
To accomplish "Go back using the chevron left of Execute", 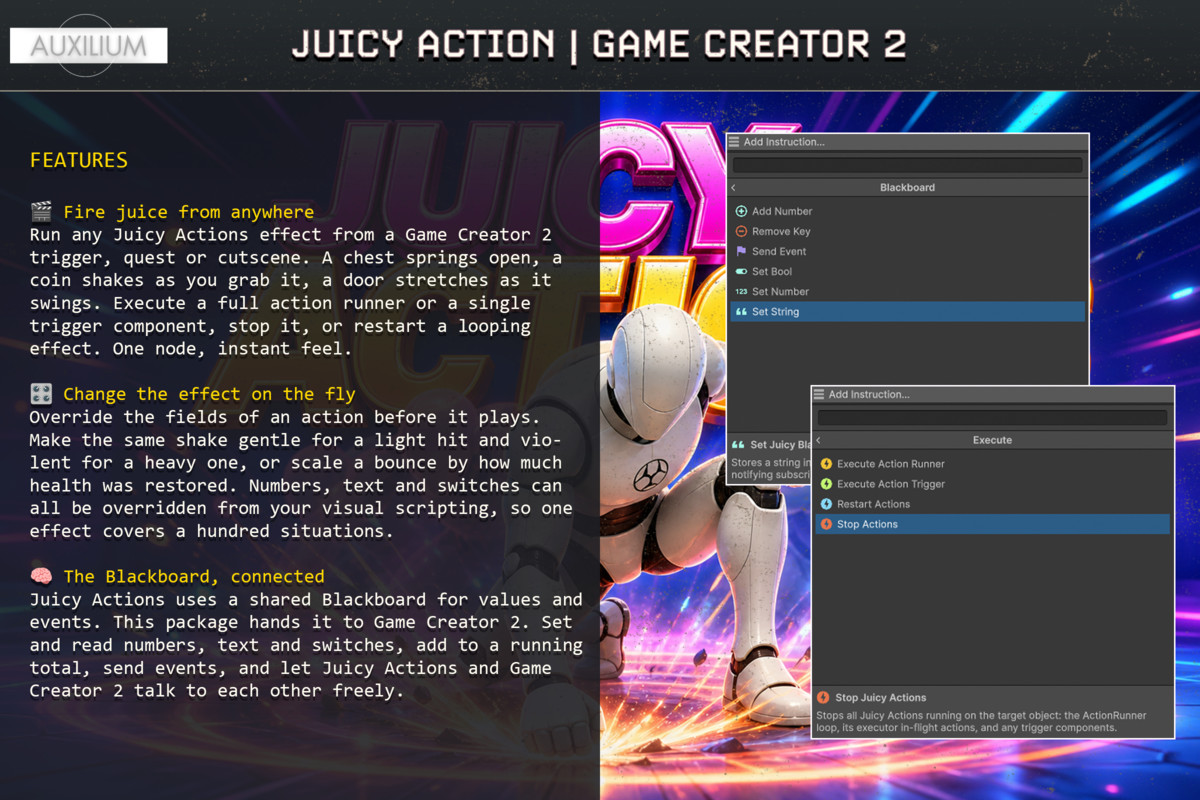I will point(819,440).
